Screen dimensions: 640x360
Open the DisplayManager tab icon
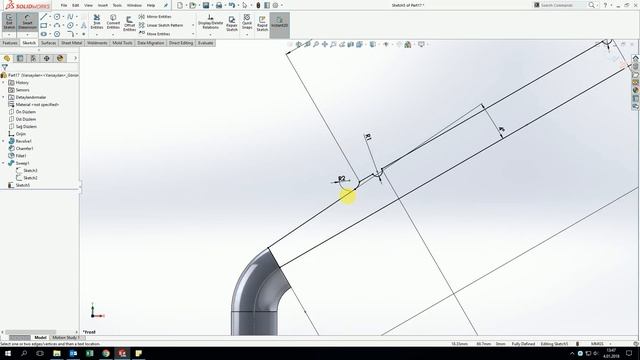tap(60, 58)
